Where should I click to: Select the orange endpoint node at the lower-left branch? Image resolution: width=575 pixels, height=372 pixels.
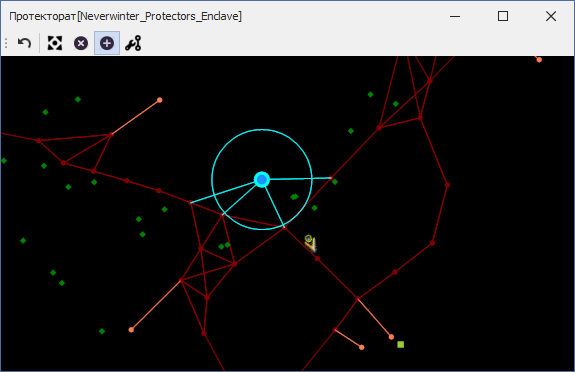[131, 330]
